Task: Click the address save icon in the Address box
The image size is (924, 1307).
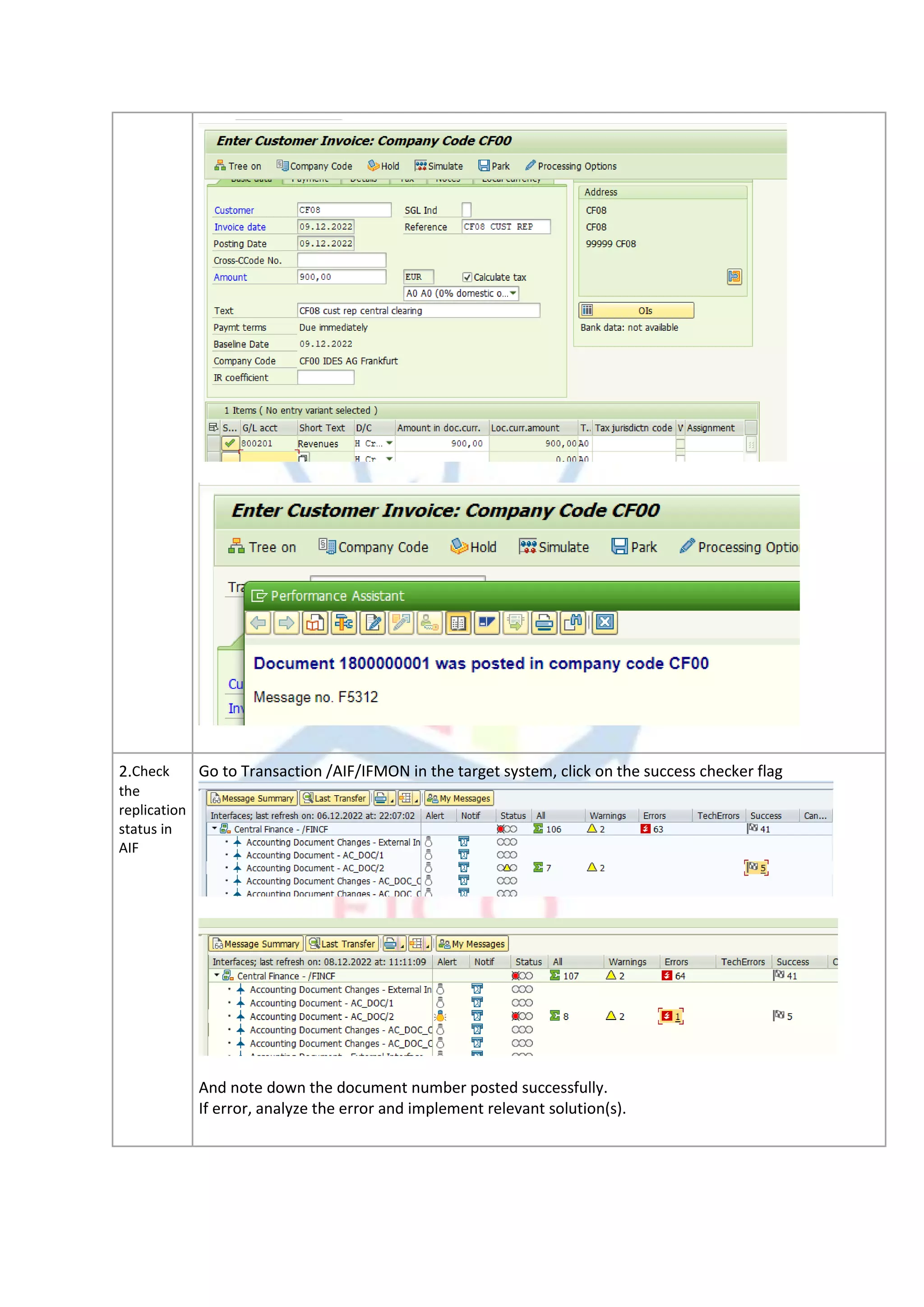Action: click(x=734, y=277)
